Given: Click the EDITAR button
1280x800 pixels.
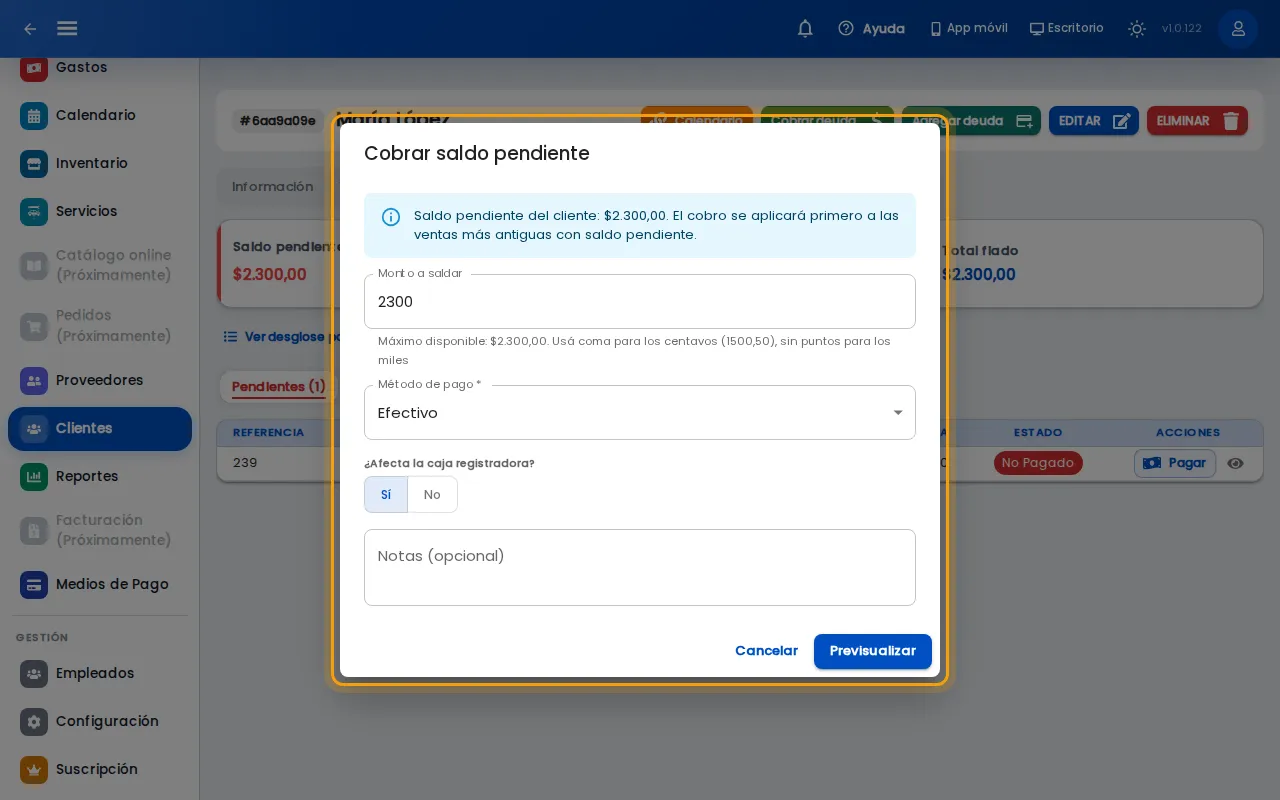Looking at the screenshot, I should point(1094,121).
